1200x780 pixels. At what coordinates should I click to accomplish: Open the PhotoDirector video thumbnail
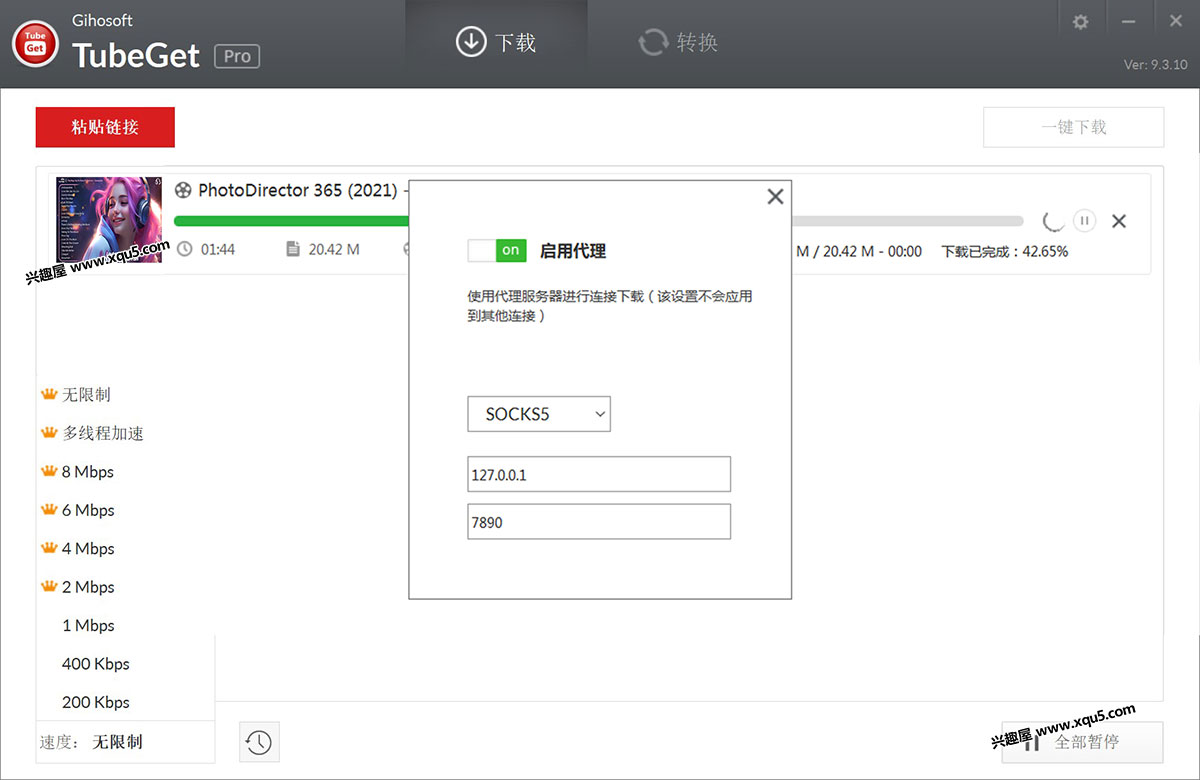coord(109,220)
